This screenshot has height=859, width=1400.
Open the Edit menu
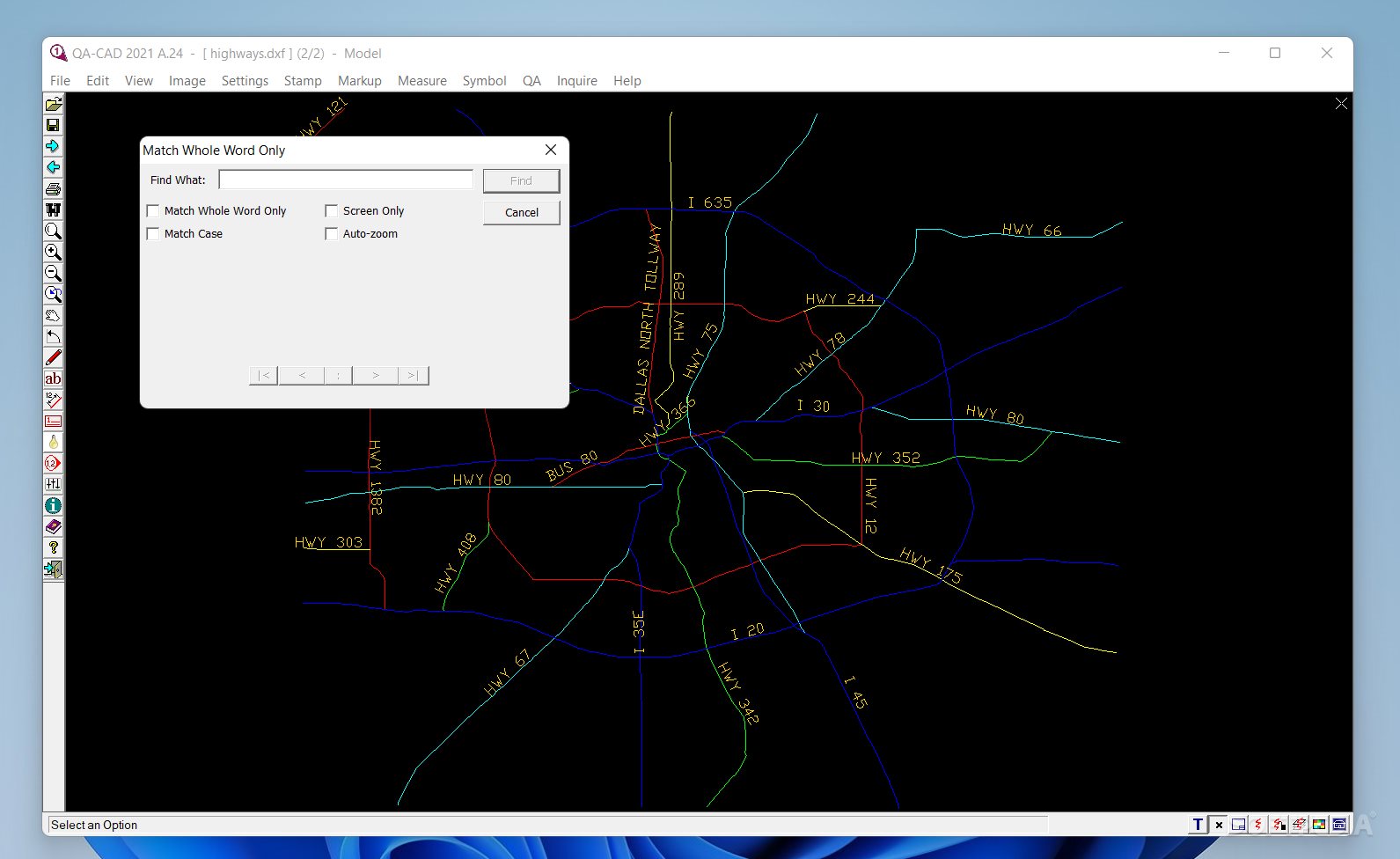tap(98, 81)
